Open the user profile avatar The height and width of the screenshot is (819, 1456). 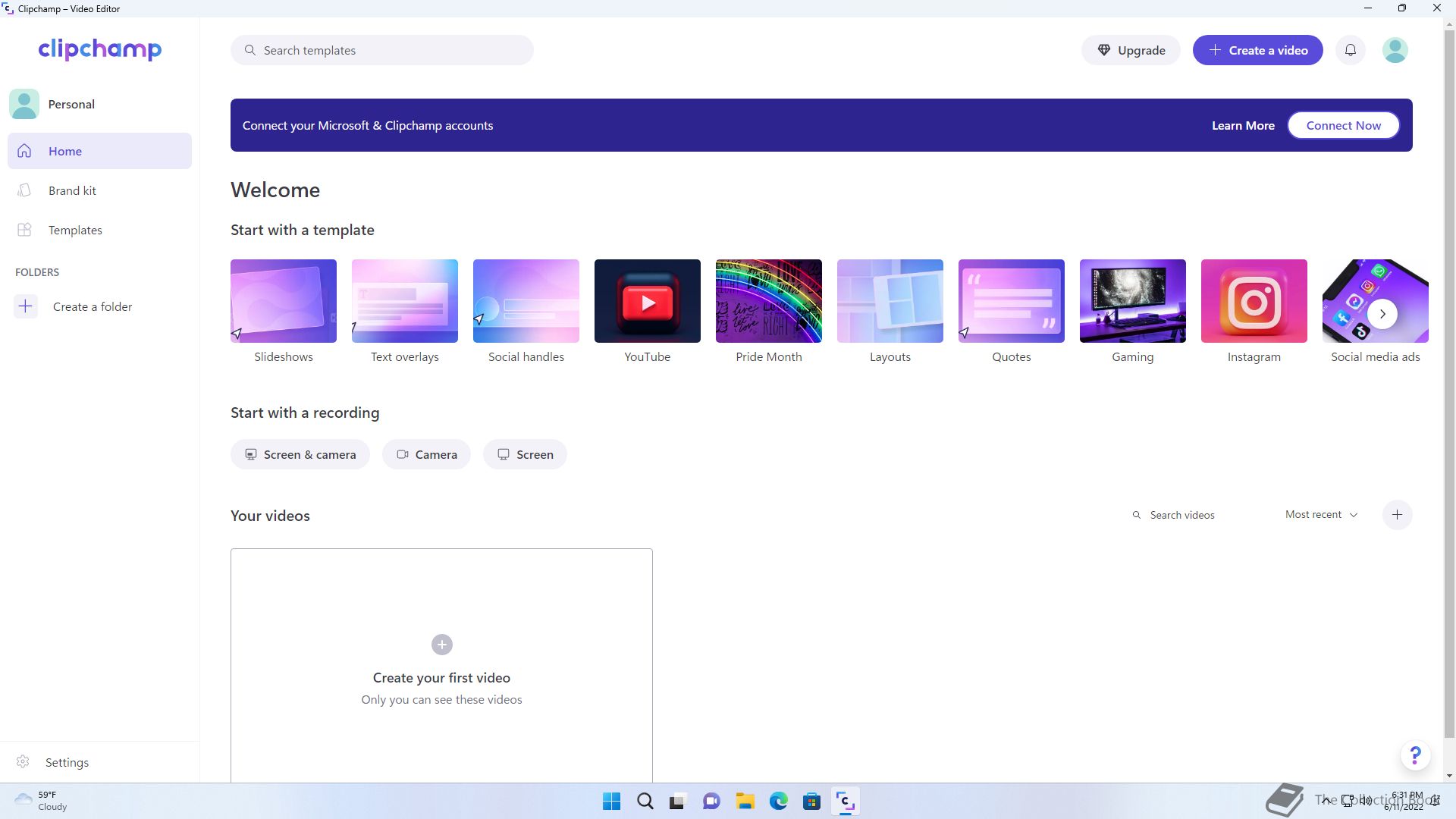click(1395, 50)
